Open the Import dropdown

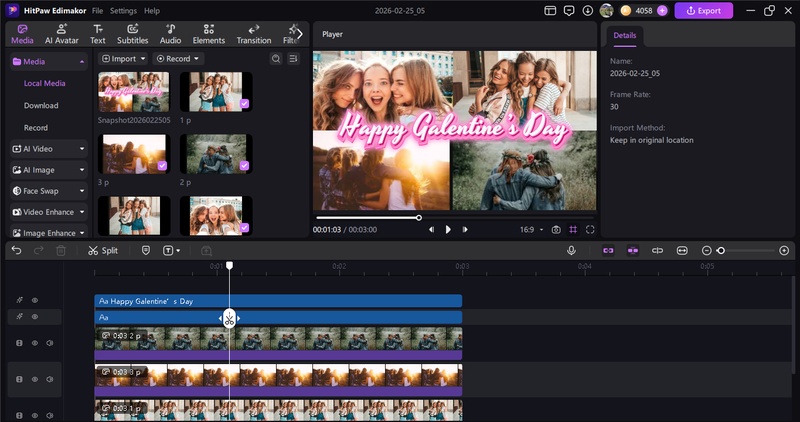(123, 59)
